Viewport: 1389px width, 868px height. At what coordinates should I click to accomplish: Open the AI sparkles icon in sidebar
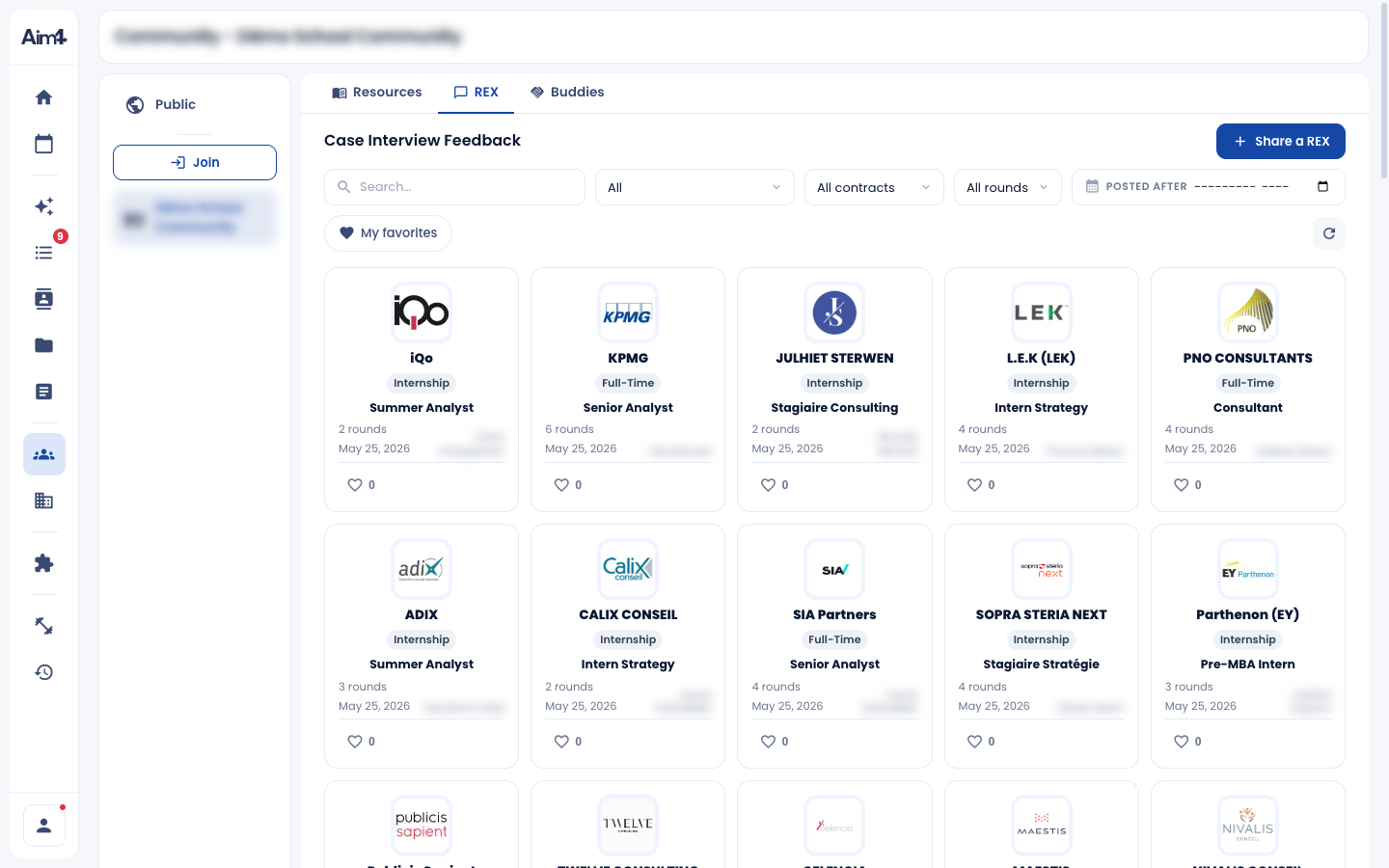[x=43, y=206]
